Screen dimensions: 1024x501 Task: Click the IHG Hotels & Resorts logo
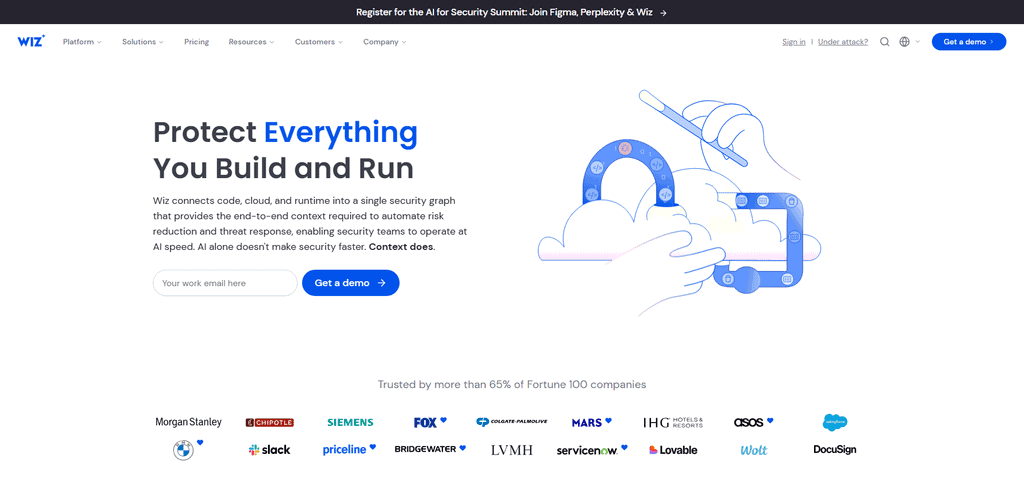(673, 423)
